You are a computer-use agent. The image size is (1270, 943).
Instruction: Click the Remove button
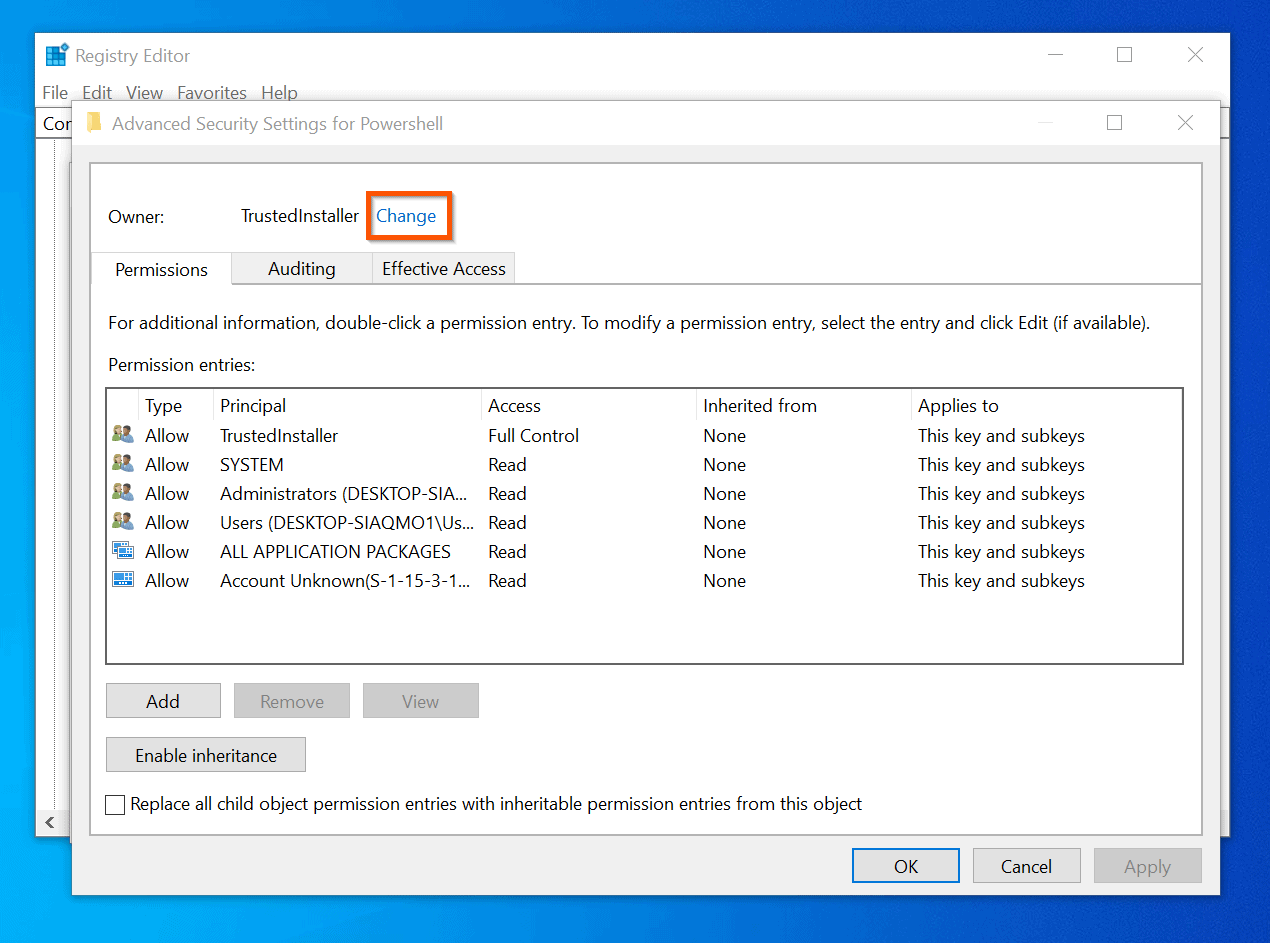pyautogui.click(x=292, y=701)
